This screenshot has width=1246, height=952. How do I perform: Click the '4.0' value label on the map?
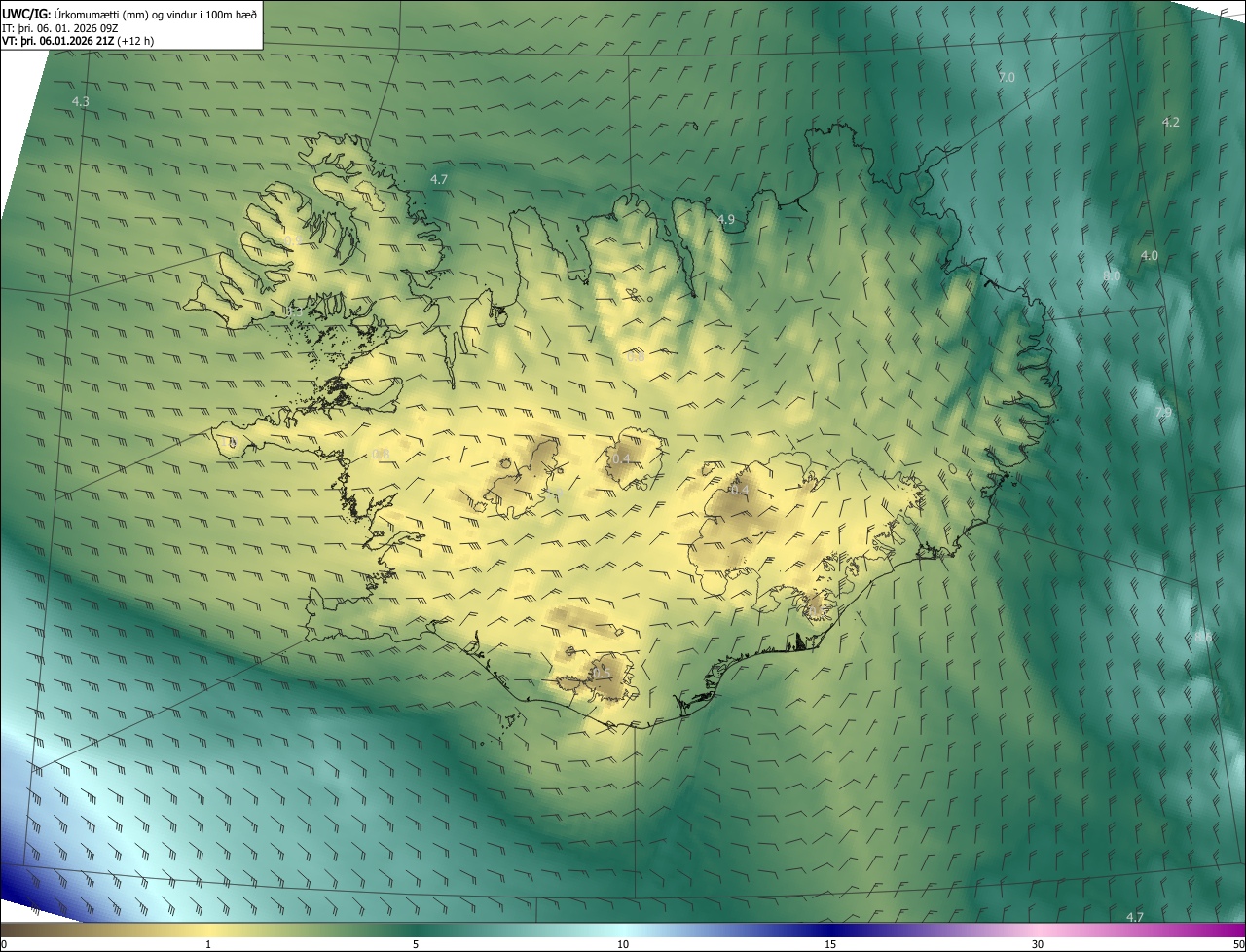click(x=1150, y=256)
